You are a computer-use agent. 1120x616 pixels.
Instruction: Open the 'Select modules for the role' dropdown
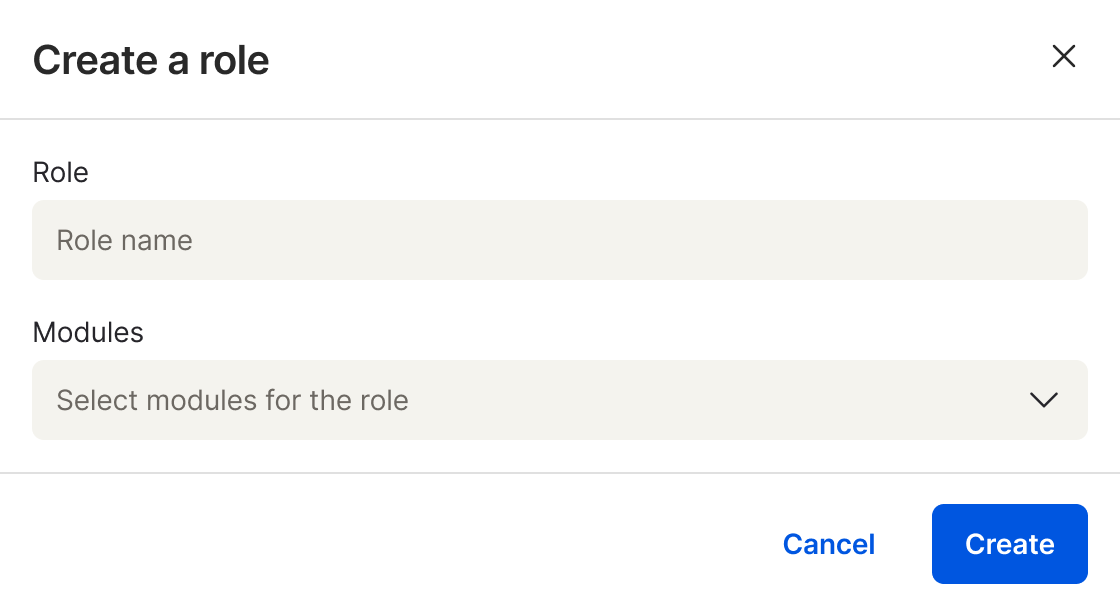[560, 400]
